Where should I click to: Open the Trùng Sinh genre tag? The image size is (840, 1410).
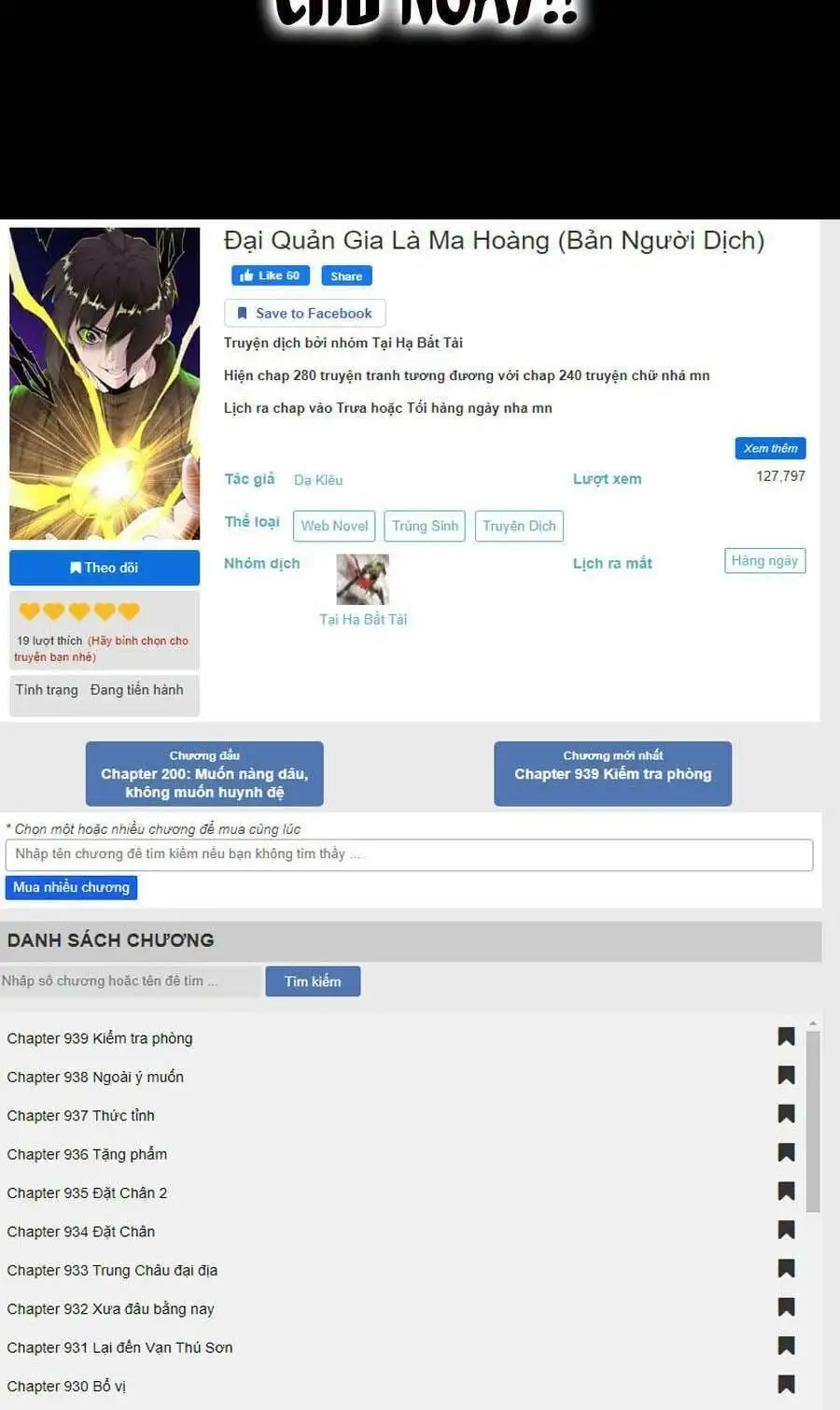[x=425, y=526]
